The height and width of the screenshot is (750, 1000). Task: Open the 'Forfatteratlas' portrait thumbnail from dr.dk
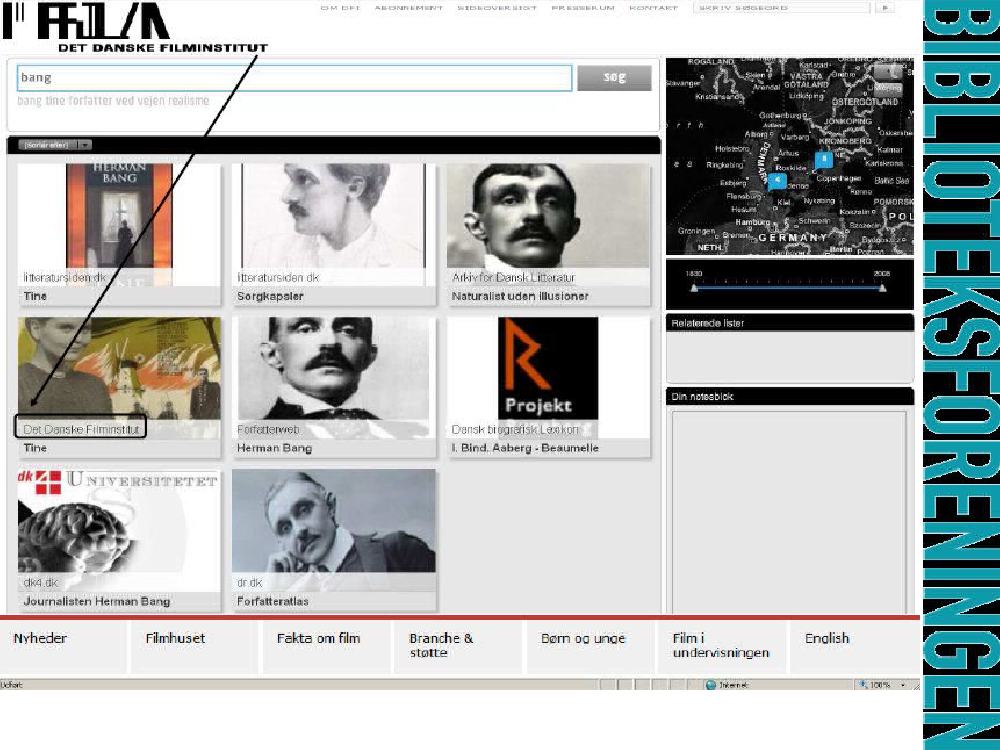tap(334, 520)
